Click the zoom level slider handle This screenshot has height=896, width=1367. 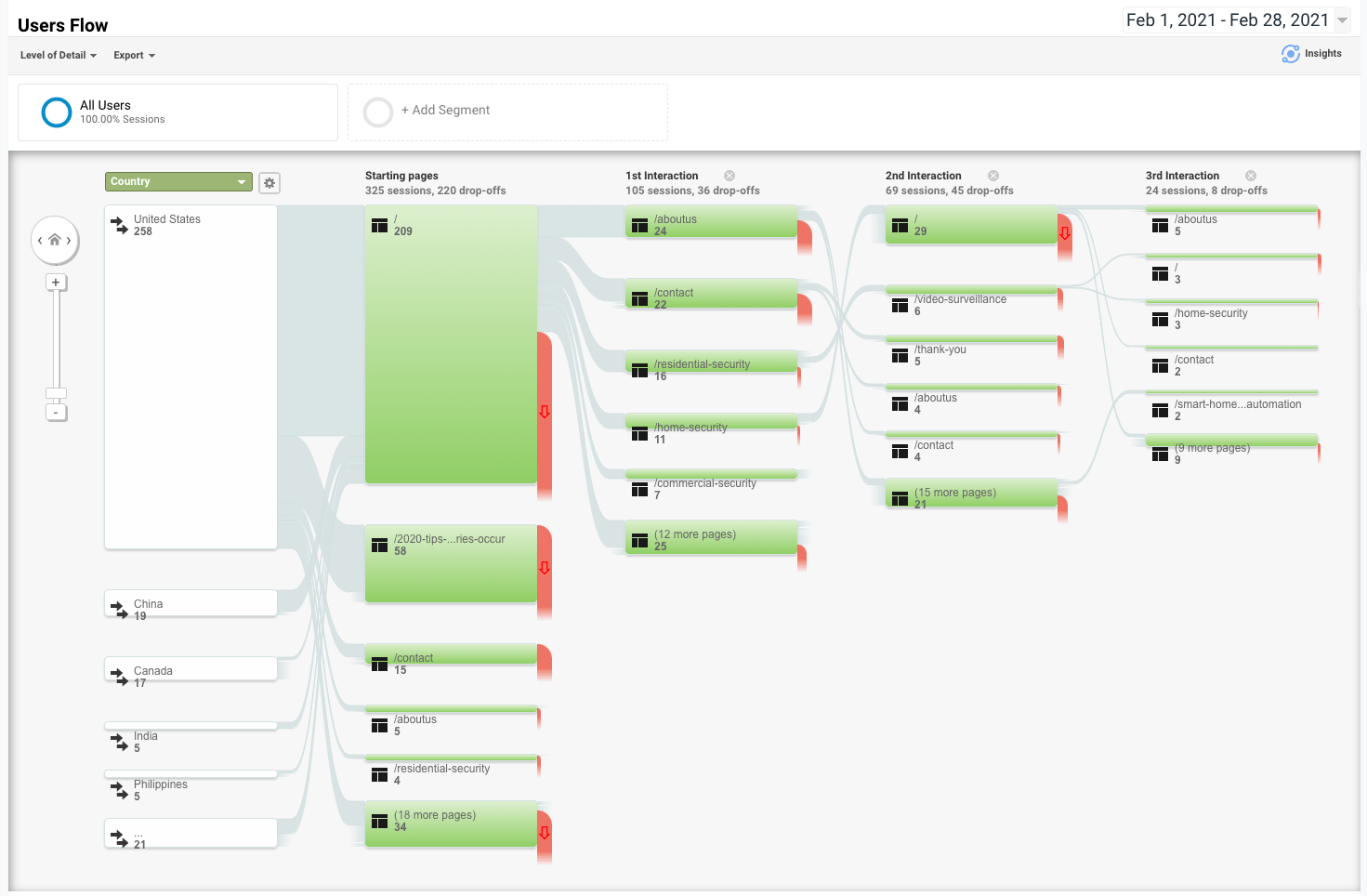[x=56, y=393]
